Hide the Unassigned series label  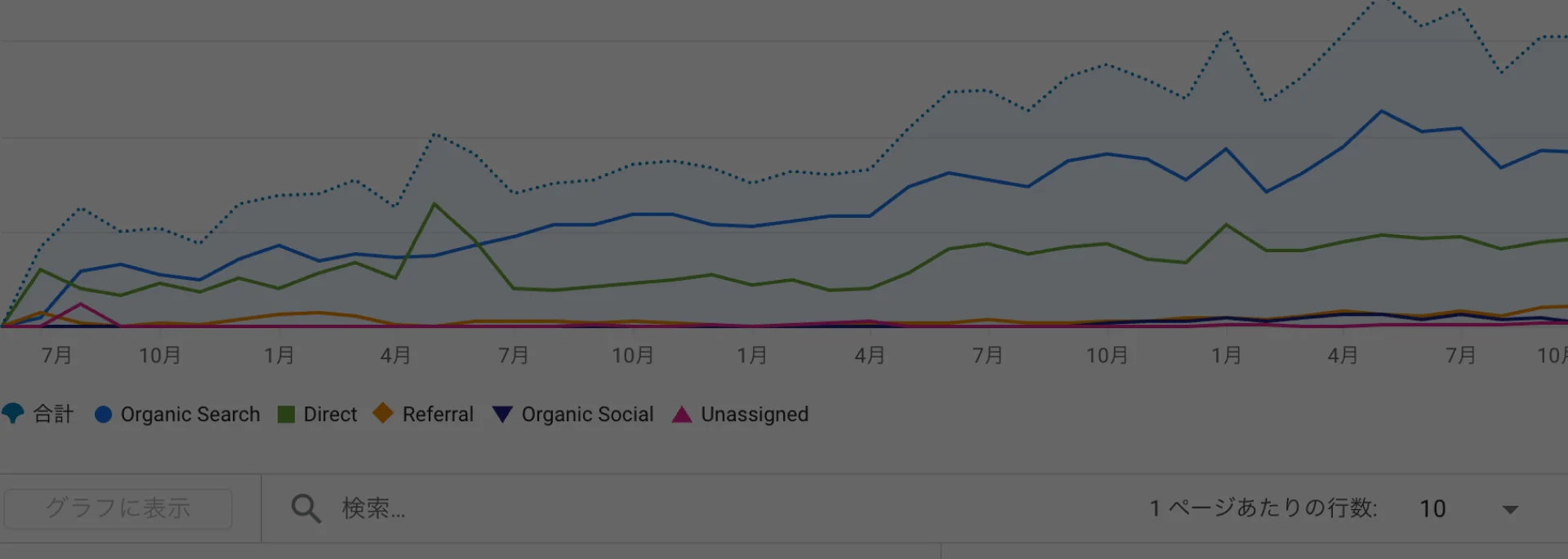tap(755, 415)
